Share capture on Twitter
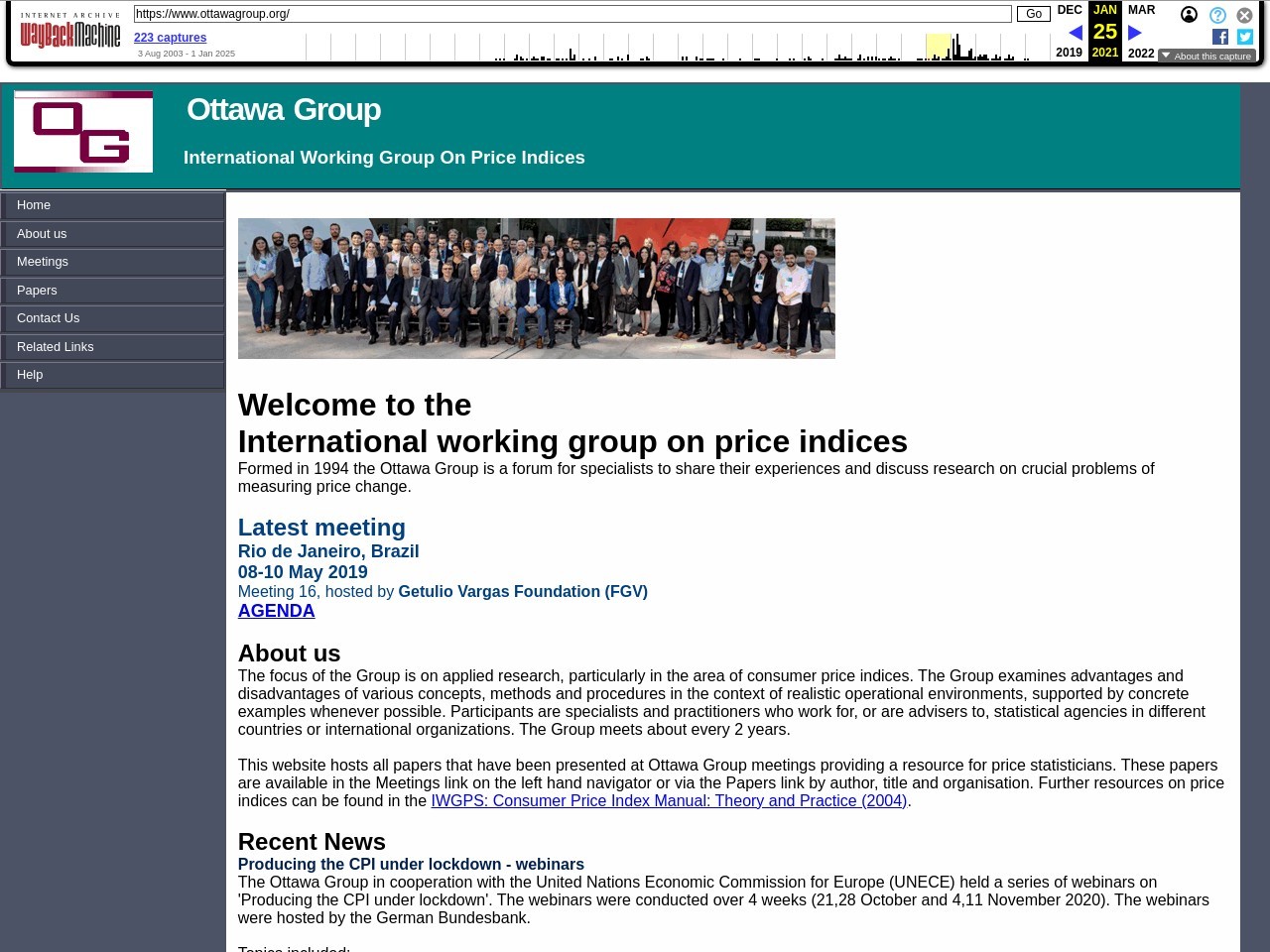The image size is (1270, 952). [1245, 37]
